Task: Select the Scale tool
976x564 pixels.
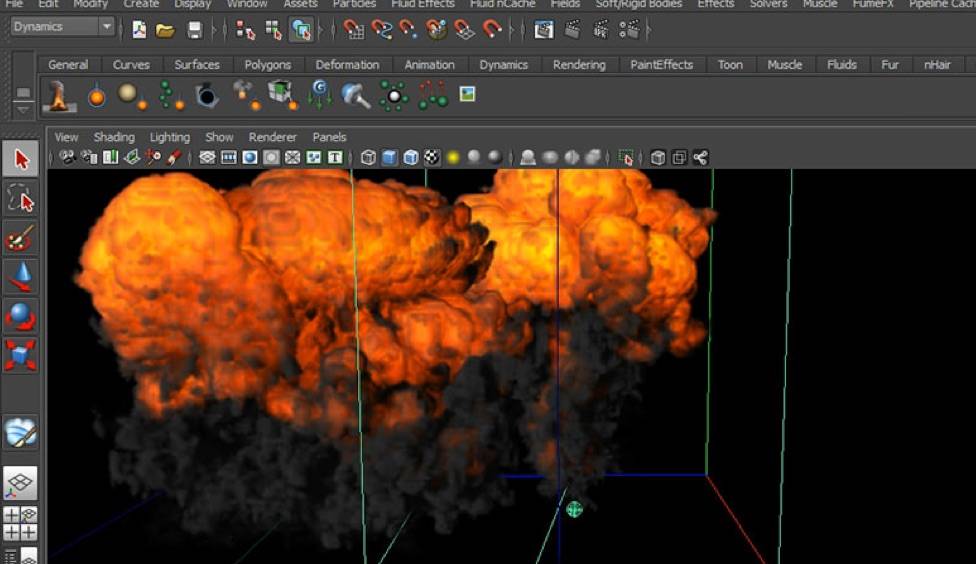Action: [20, 354]
